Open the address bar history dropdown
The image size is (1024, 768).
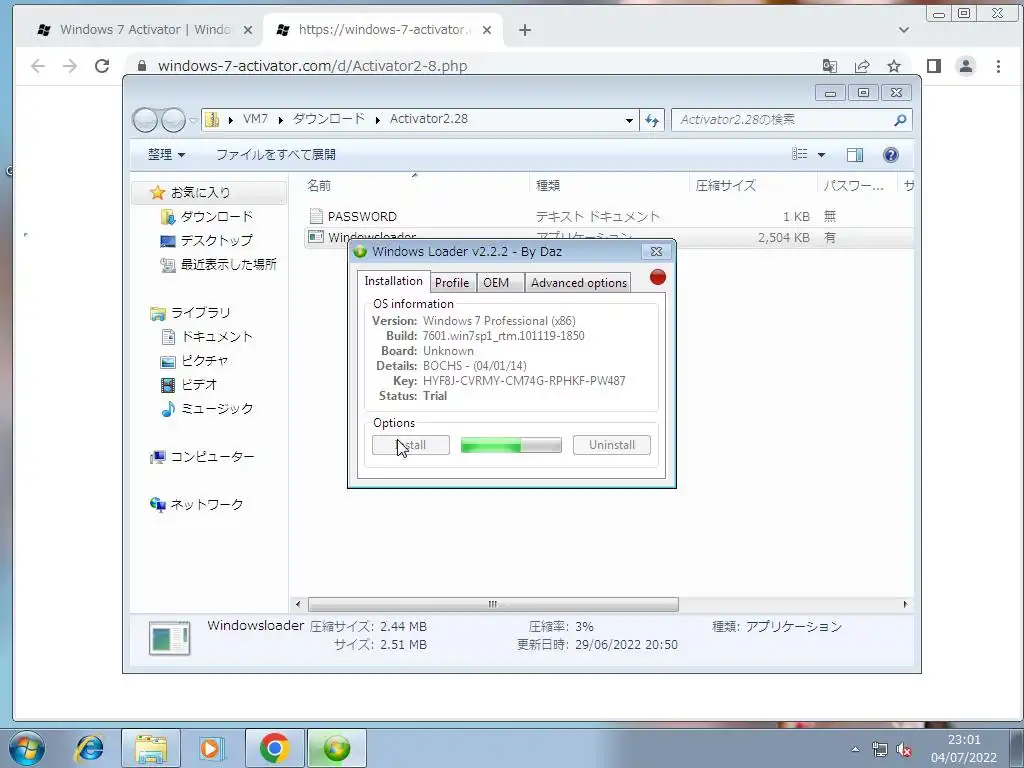629,120
